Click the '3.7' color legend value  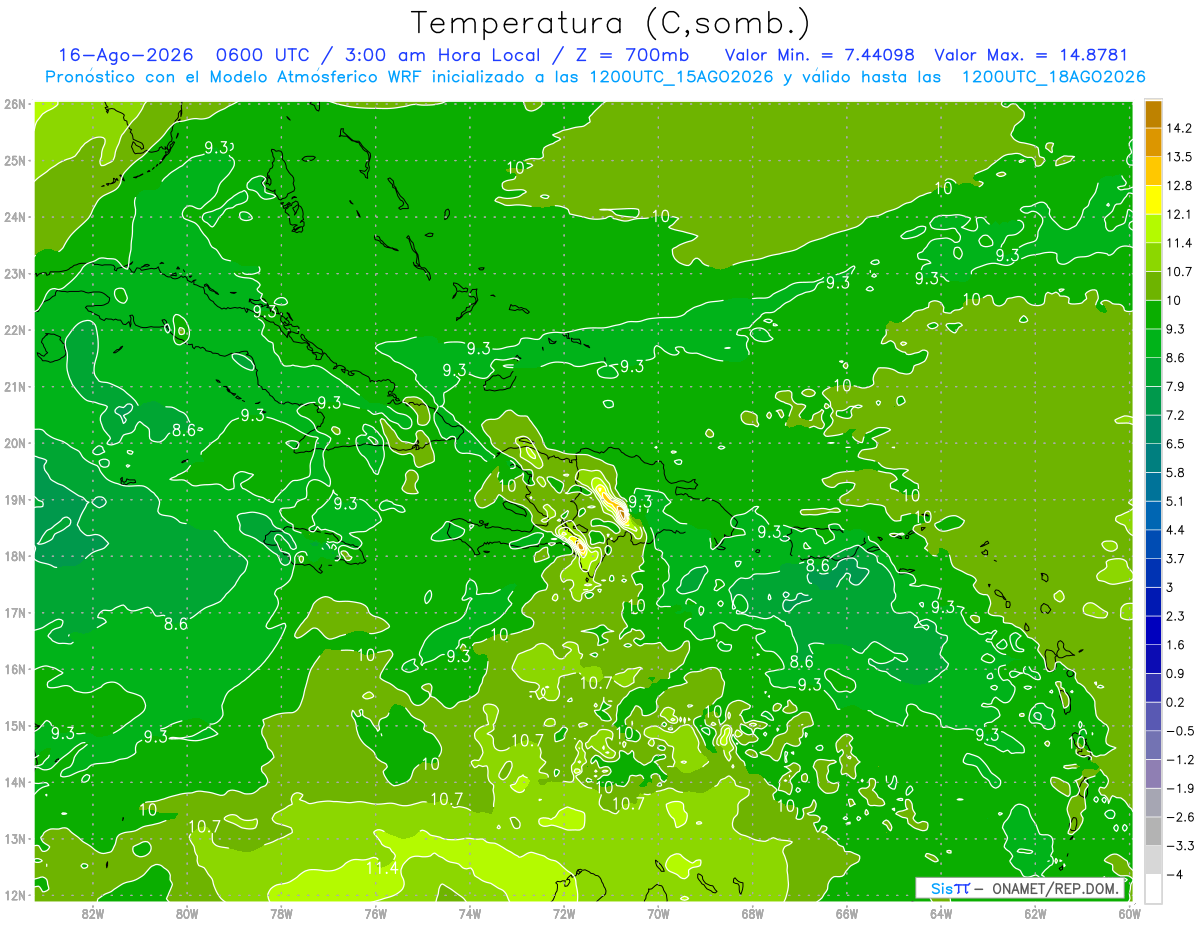tap(1176, 558)
